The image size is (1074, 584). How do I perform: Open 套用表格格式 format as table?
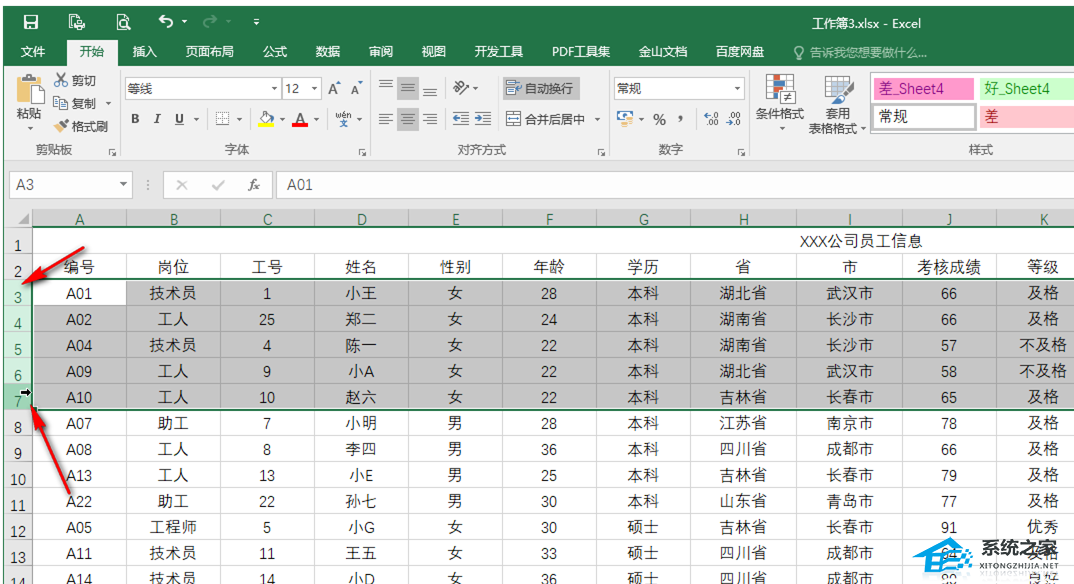(x=837, y=104)
